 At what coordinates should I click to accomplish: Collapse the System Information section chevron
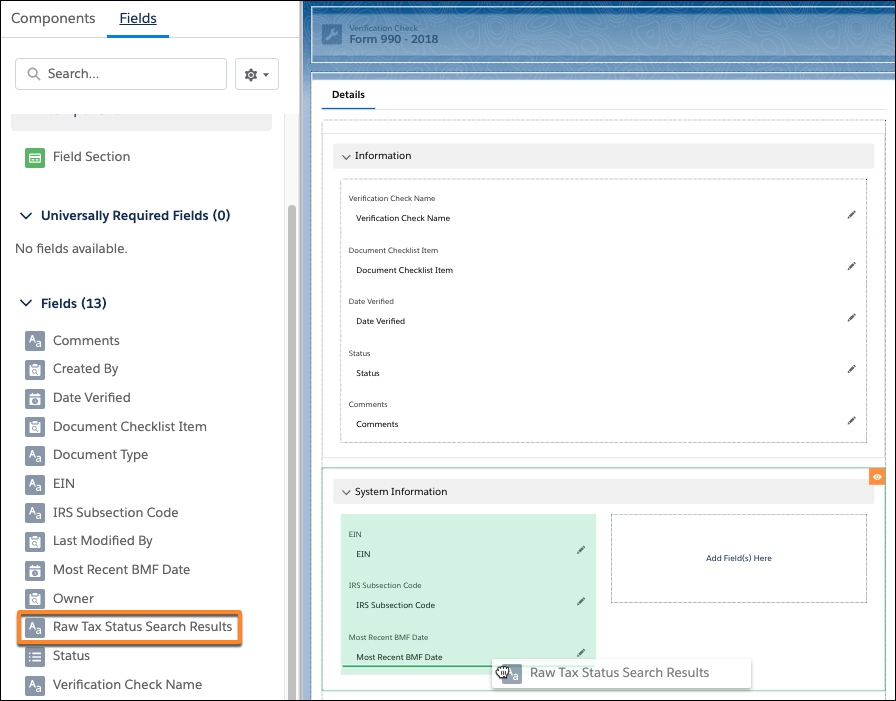[346, 492]
